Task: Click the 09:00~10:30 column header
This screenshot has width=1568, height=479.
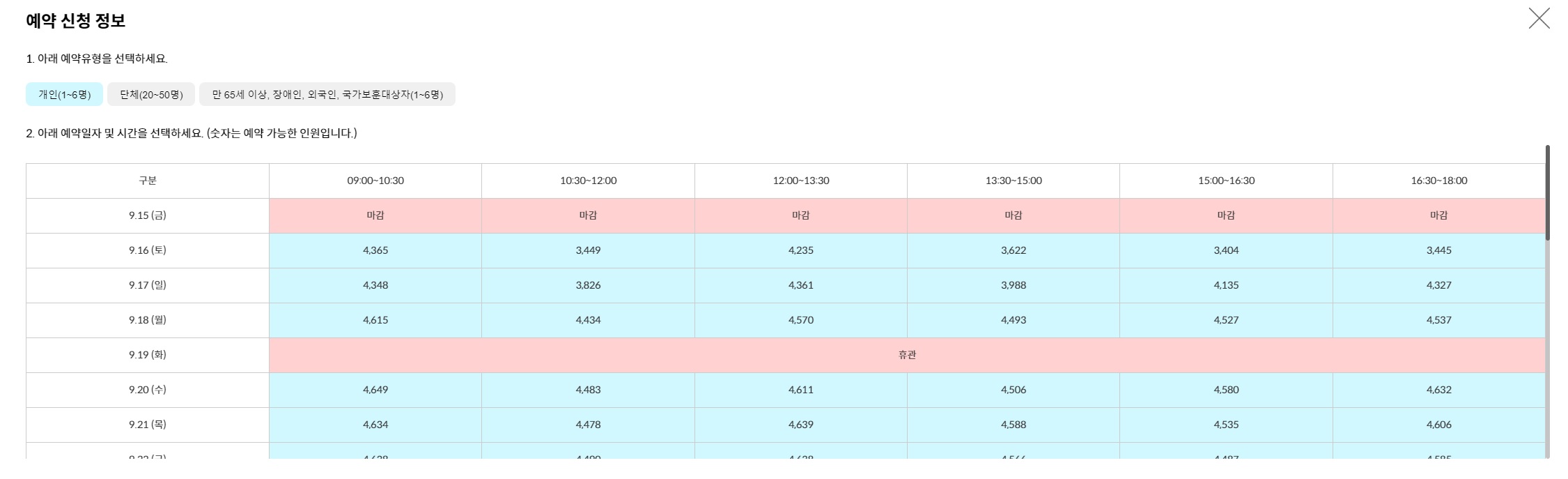Action: pyautogui.click(x=375, y=181)
